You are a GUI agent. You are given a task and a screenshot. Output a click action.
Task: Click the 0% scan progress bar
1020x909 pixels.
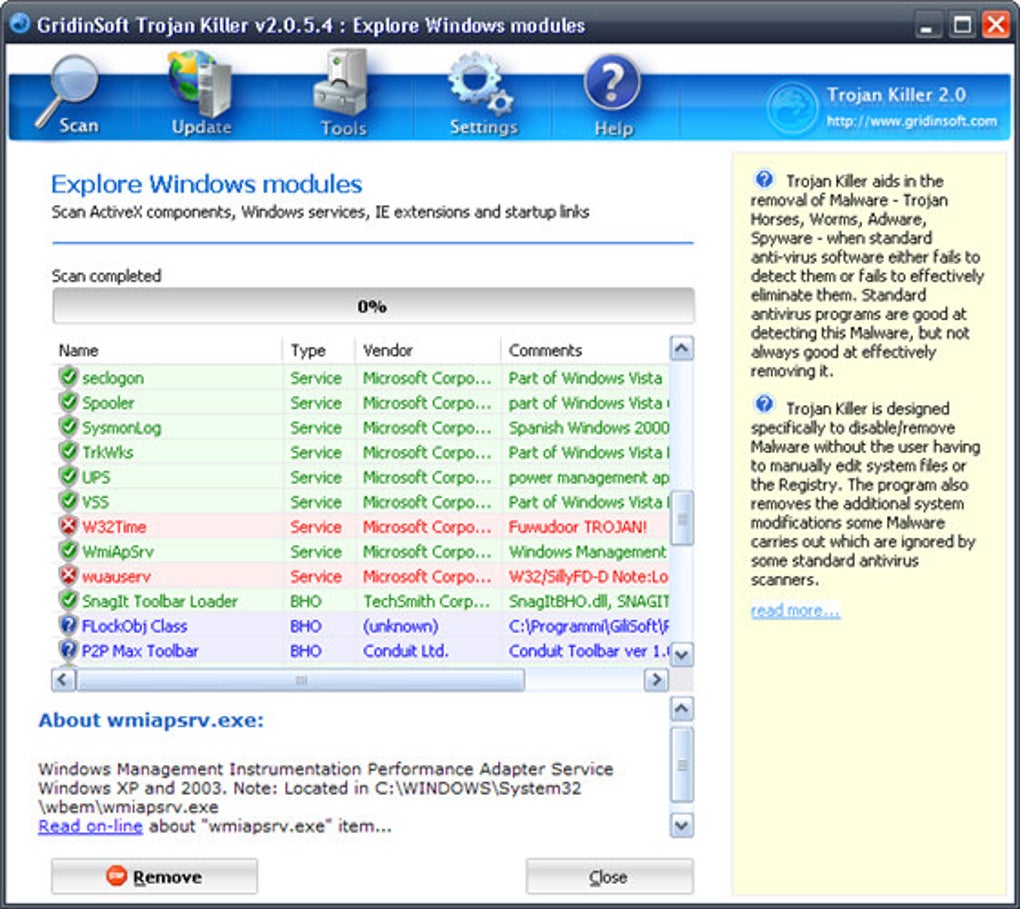point(373,306)
